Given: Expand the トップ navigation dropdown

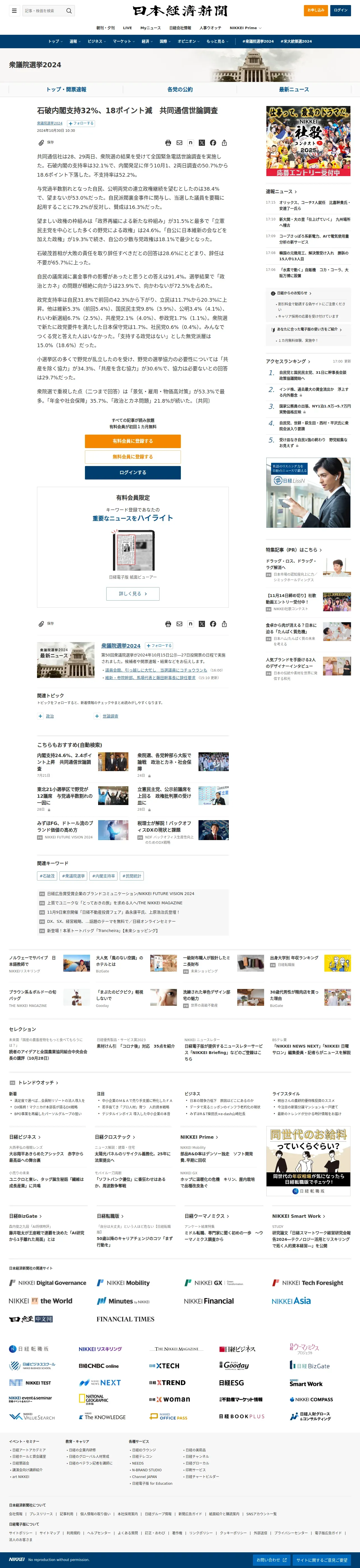Looking at the screenshot, I should (x=55, y=41).
